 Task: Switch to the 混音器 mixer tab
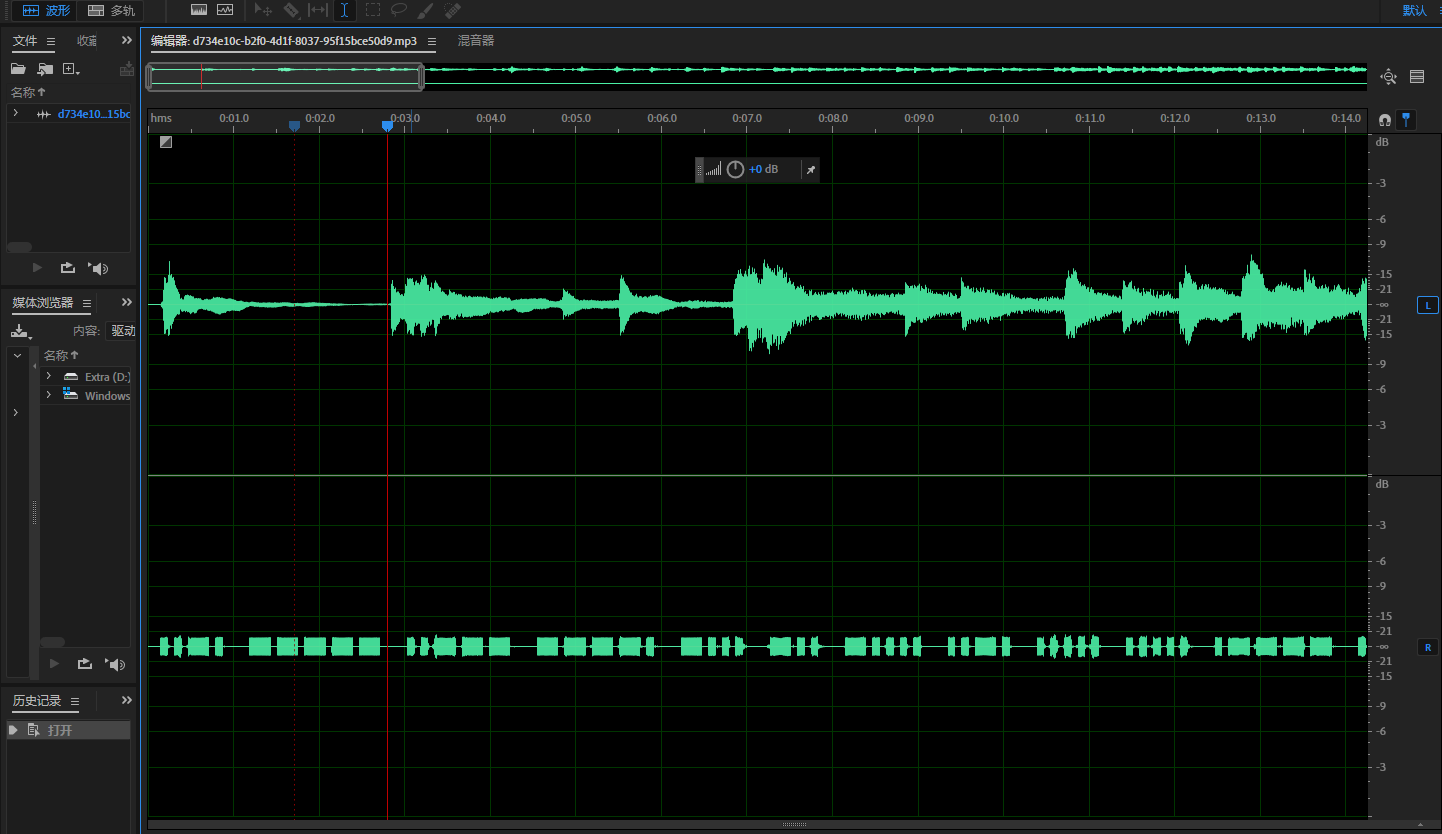(x=476, y=41)
